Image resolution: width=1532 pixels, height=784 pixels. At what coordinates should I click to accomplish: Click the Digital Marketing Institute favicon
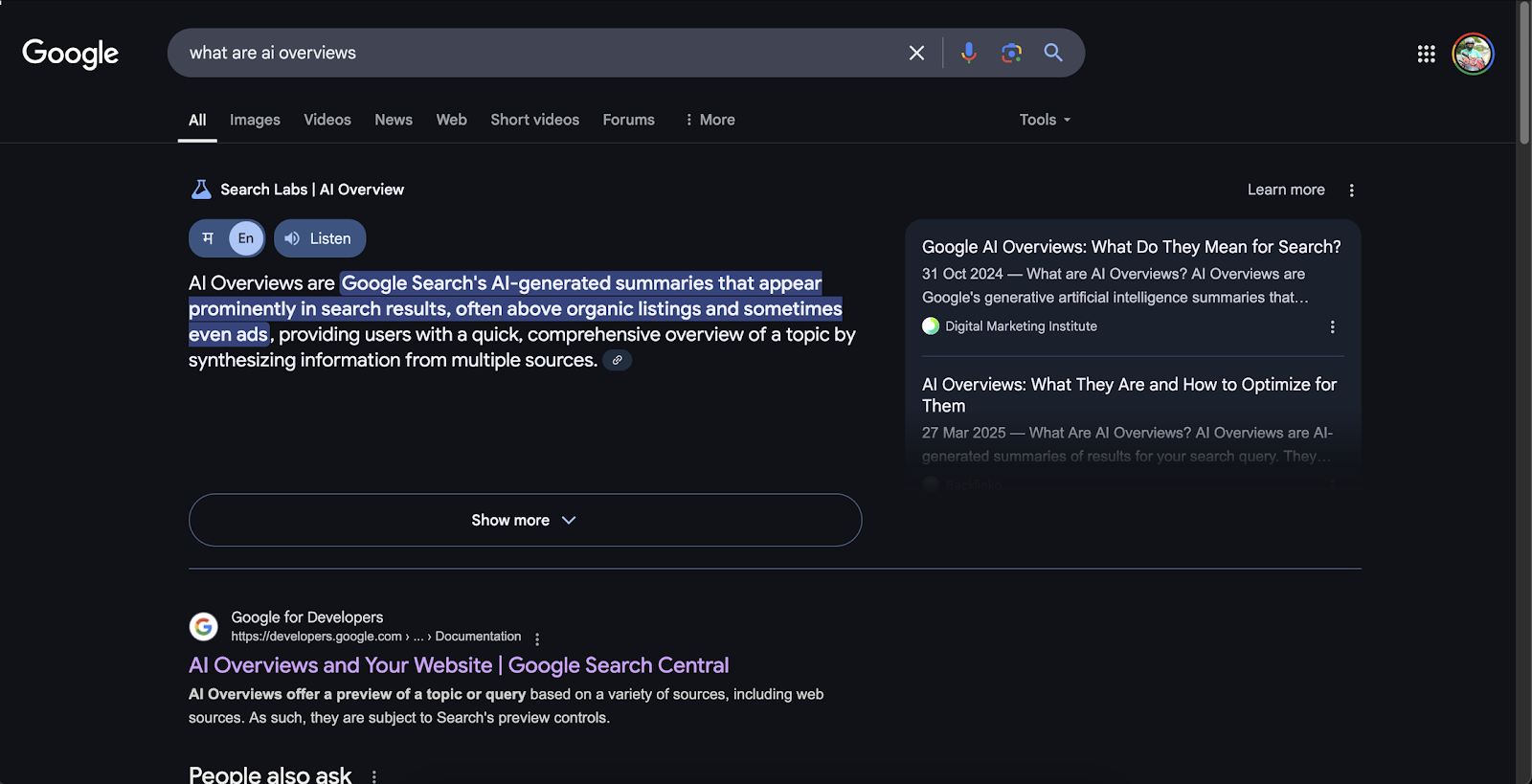tap(931, 326)
